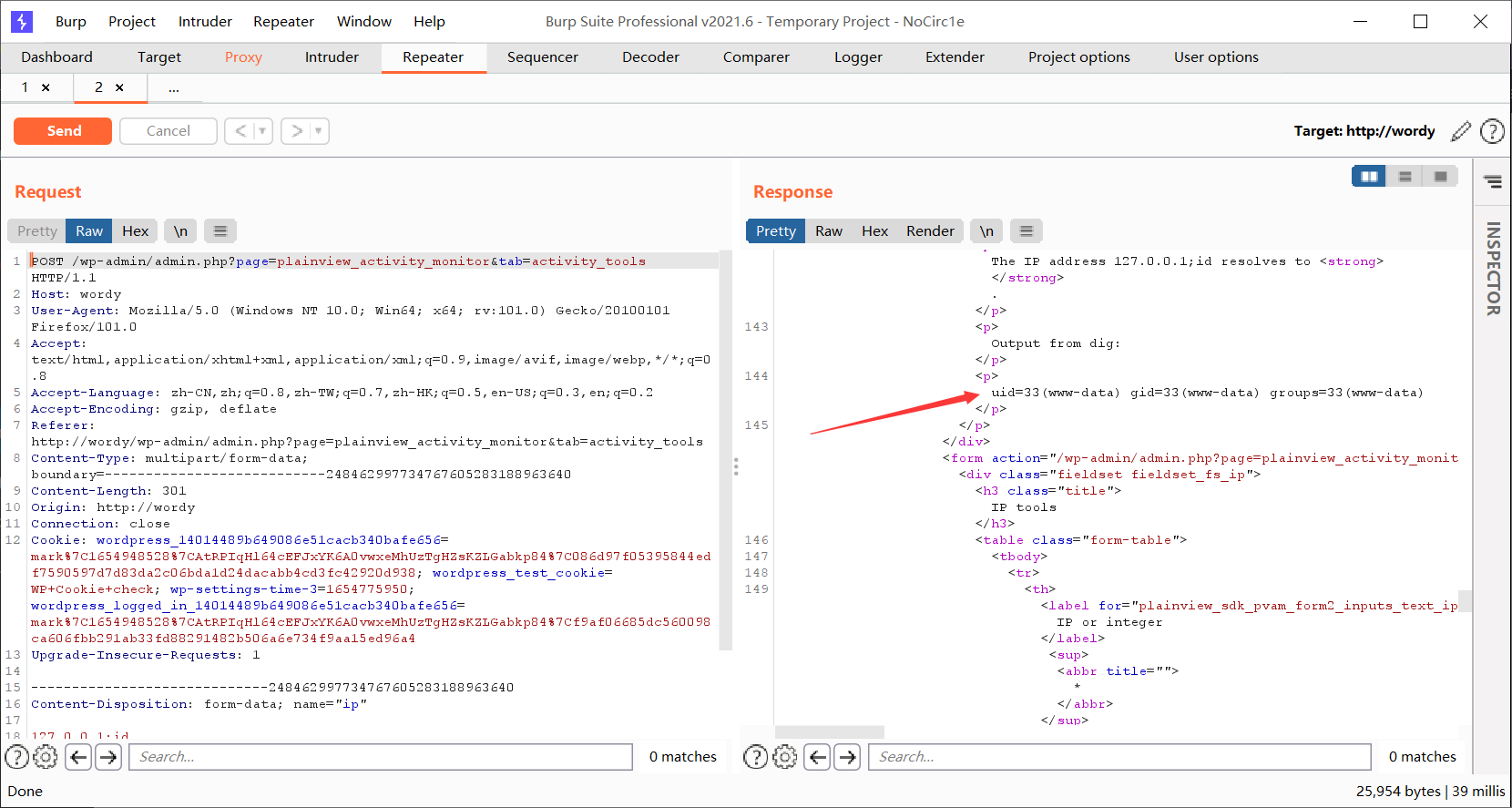
Task: Select combined single-pane layout view
Action: 1440,176
